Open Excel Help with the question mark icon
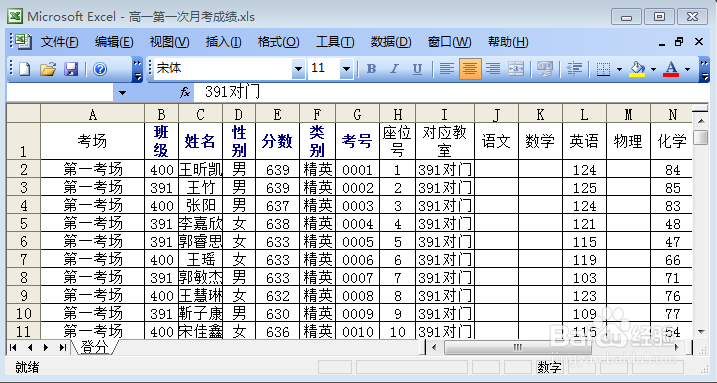Screen dimensions: 717x383 point(100,69)
